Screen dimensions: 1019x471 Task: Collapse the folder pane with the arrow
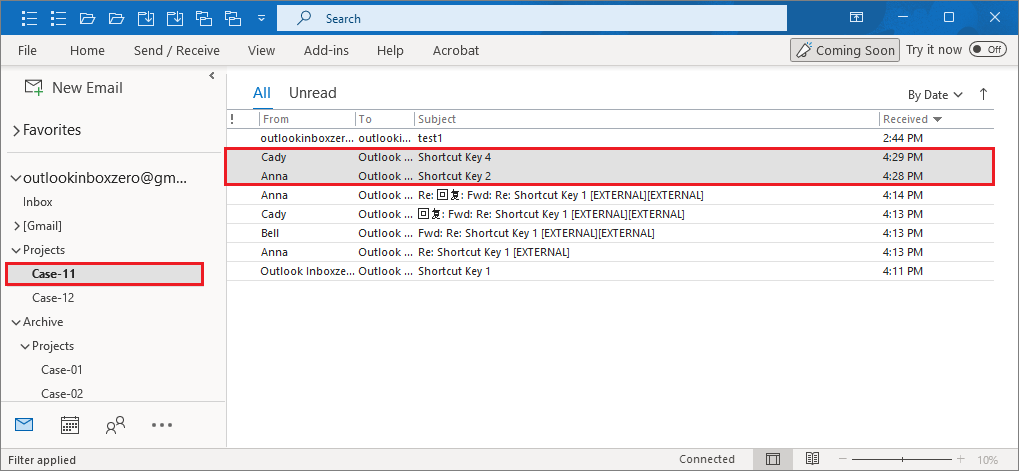(x=212, y=76)
